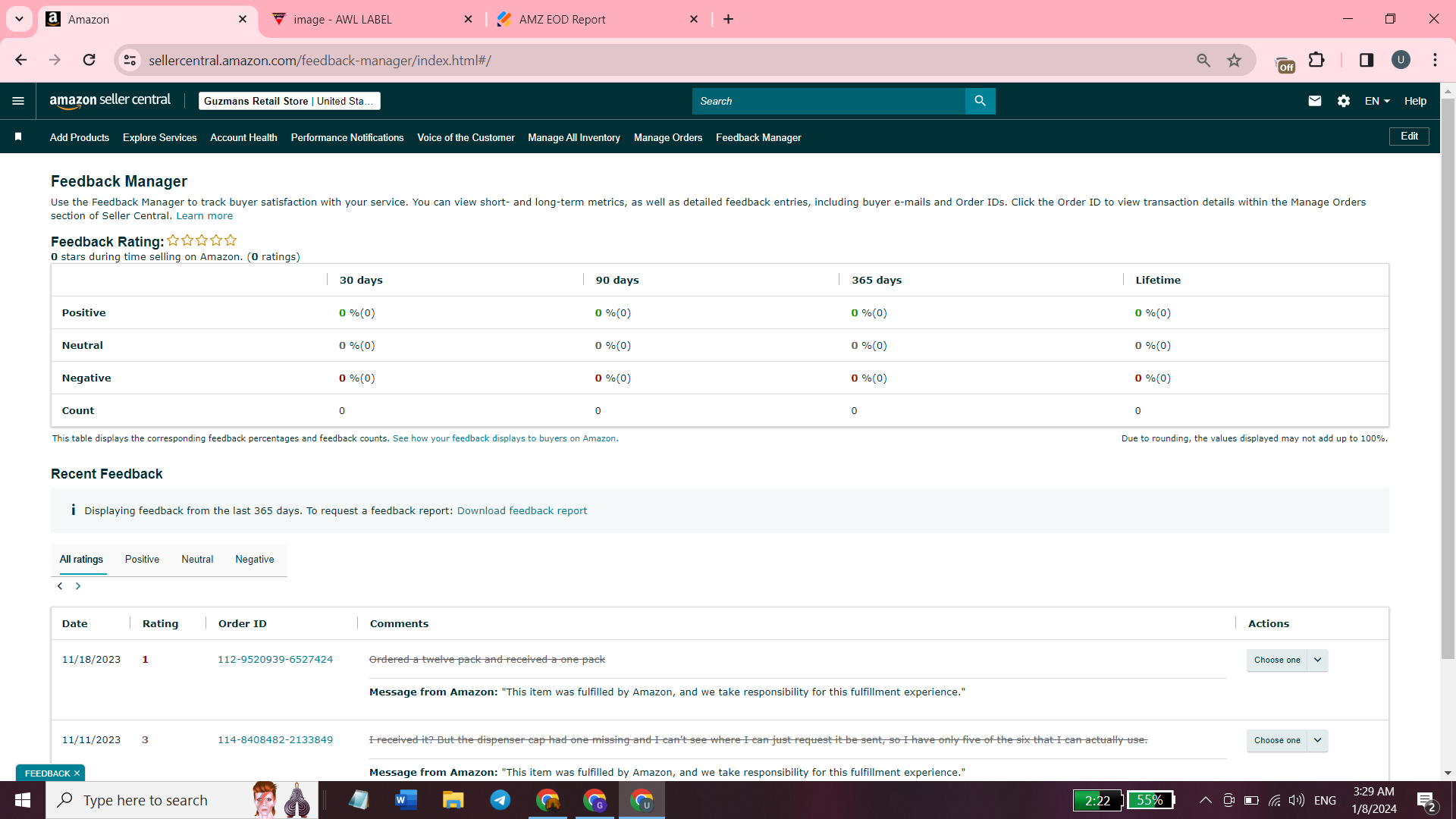Click the Windows taskbar search box
This screenshot has width=1456, height=819.
click(x=182, y=800)
